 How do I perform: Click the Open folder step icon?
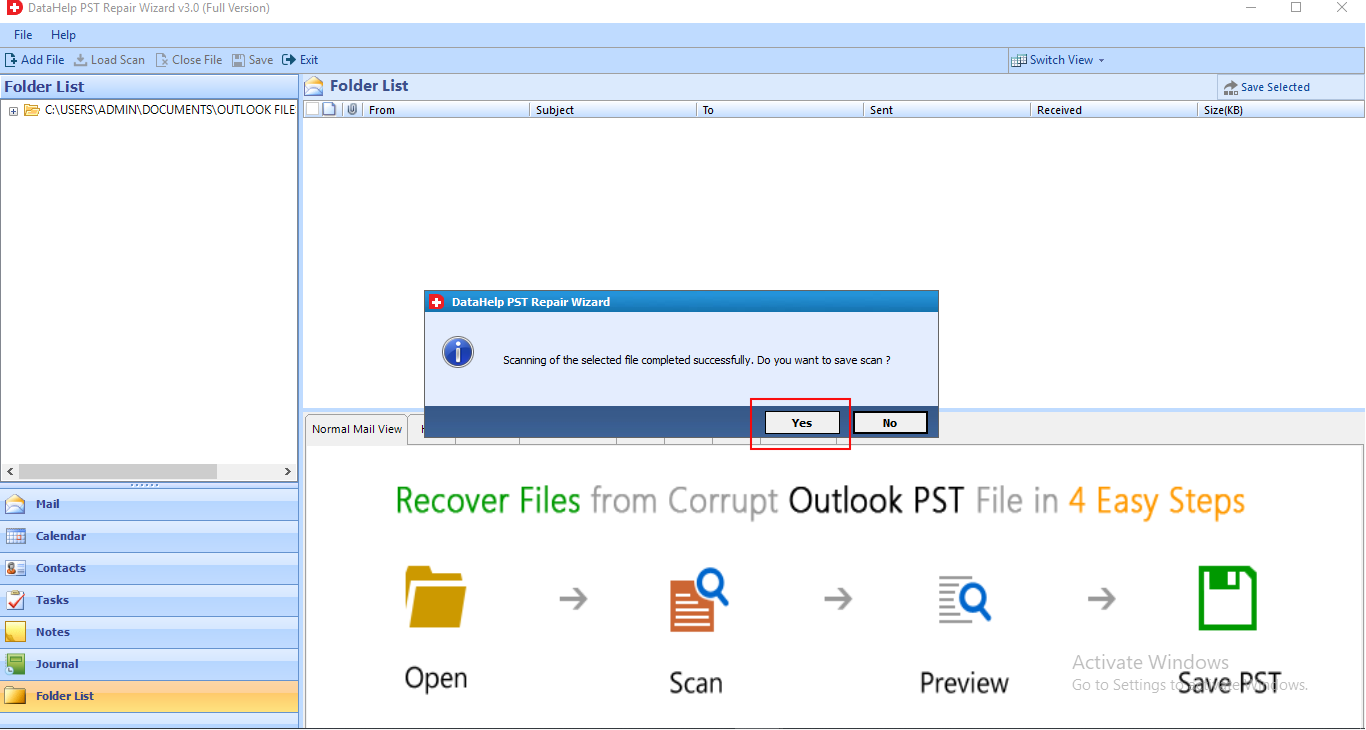435,597
